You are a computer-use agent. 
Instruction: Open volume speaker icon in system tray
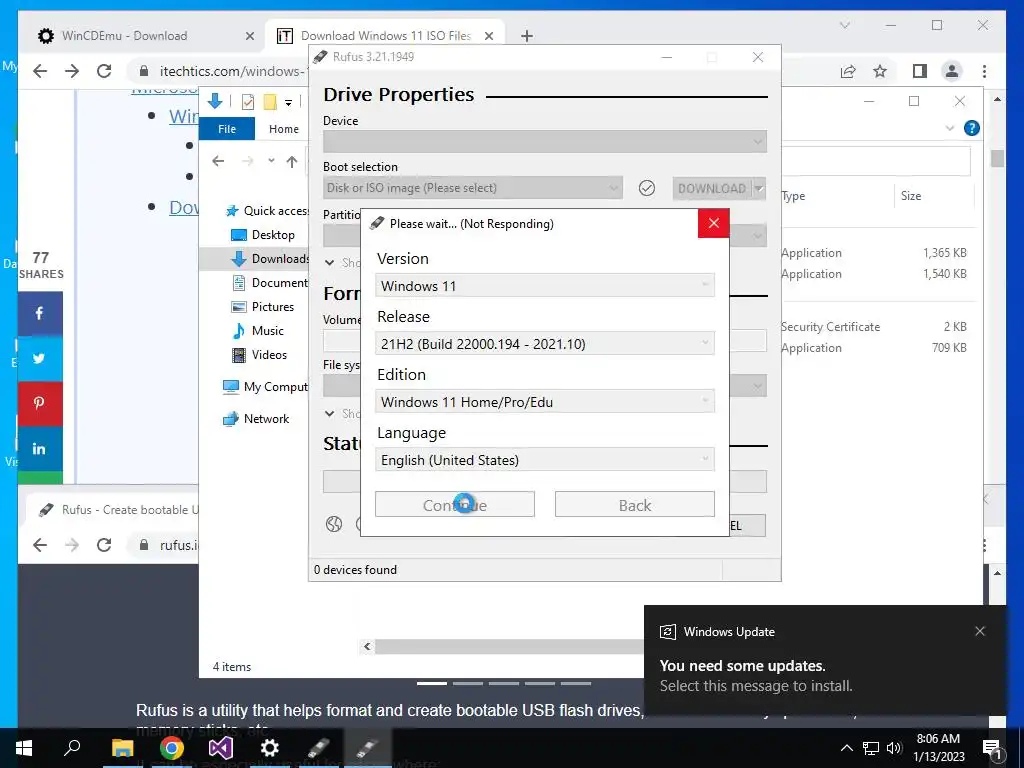pyautogui.click(x=894, y=748)
